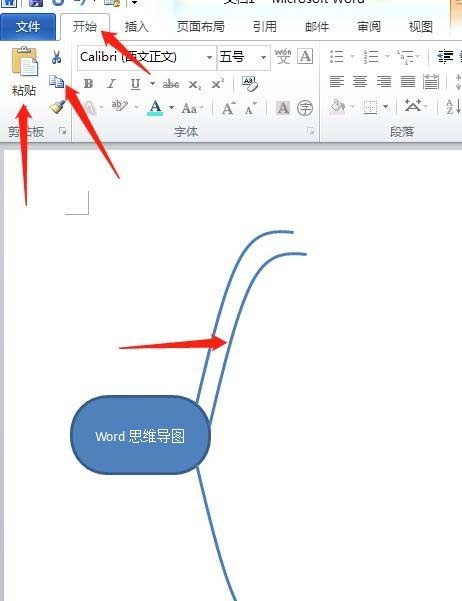Click the numbered list icon
The width and height of the screenshot is (462, 601).
pyautogui.click(x=371, y=57)
